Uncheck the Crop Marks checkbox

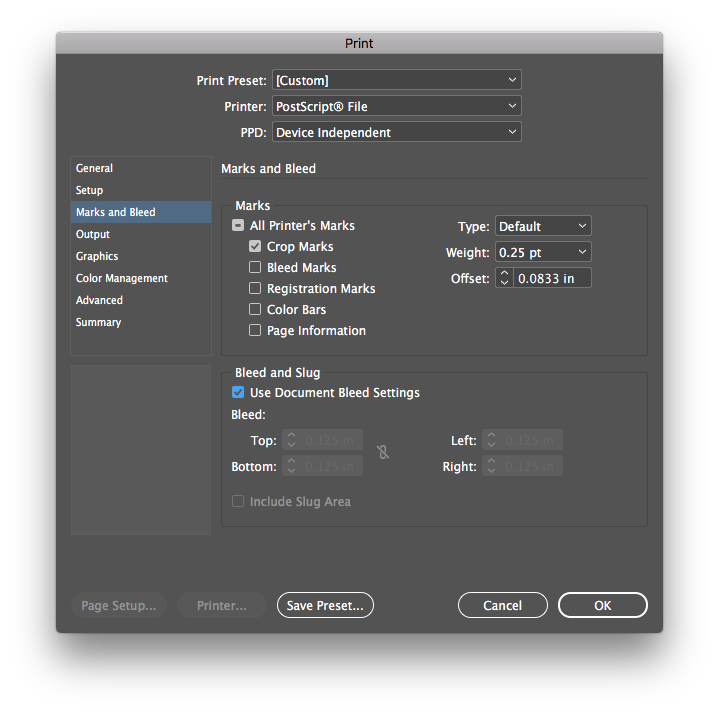[x=255, y=246]
